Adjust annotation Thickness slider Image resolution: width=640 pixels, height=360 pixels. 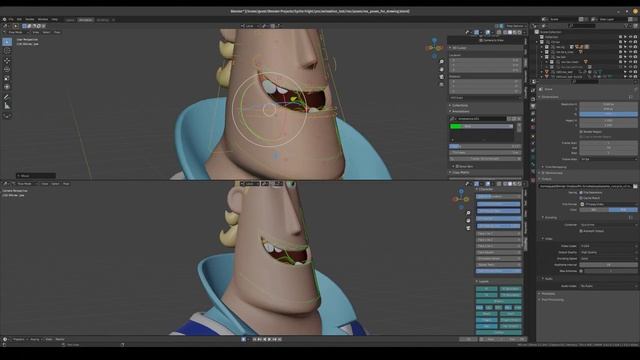pos(485,153)
